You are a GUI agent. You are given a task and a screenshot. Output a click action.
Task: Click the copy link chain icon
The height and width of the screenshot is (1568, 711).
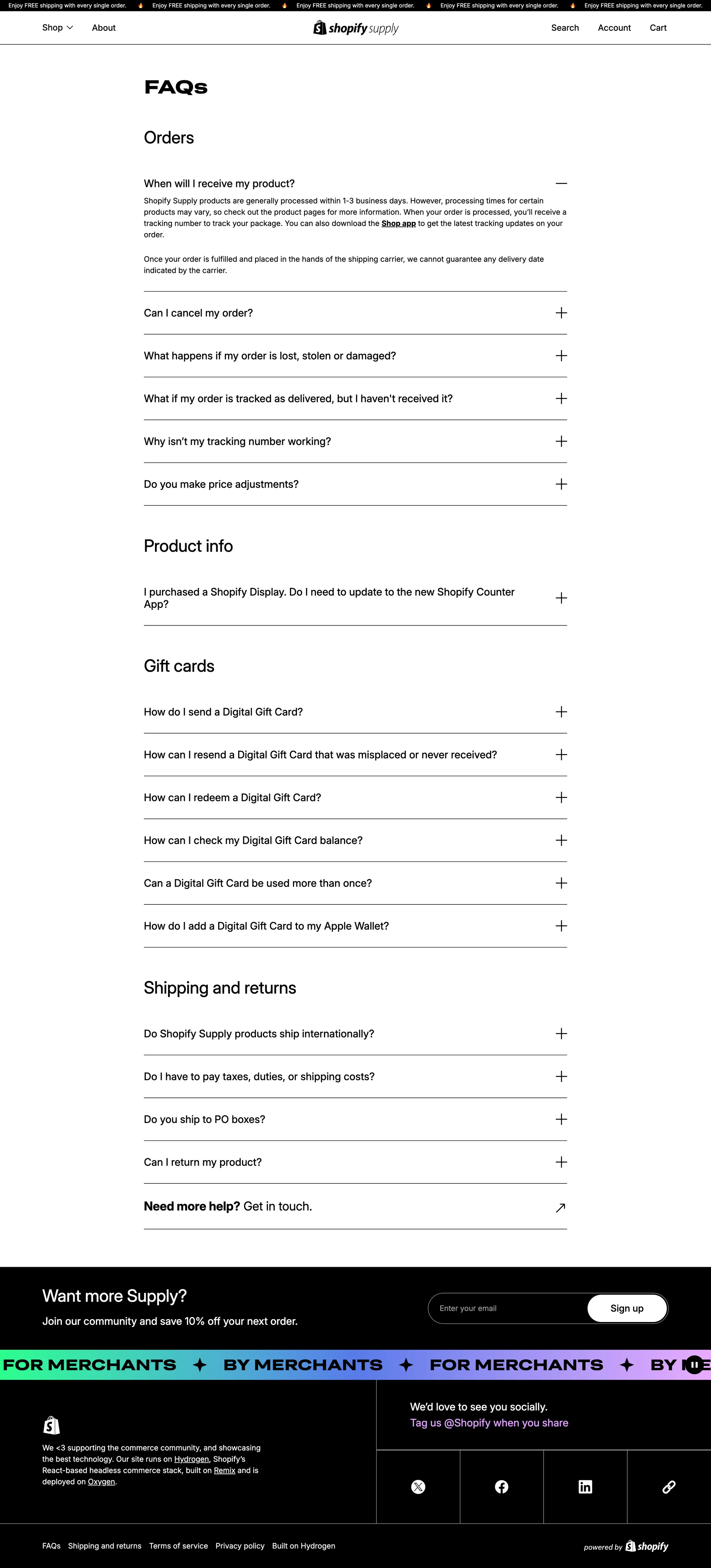click(x=668, y=1486)
